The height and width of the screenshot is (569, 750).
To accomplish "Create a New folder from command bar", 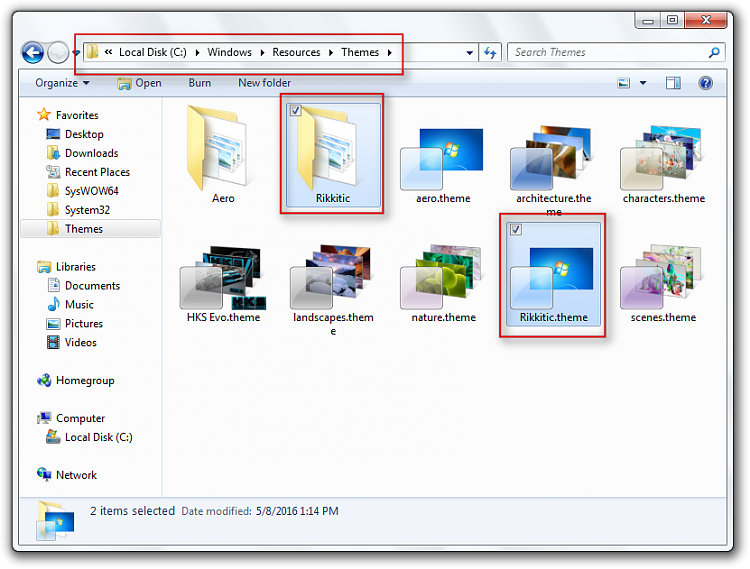I will coord(265,83).
